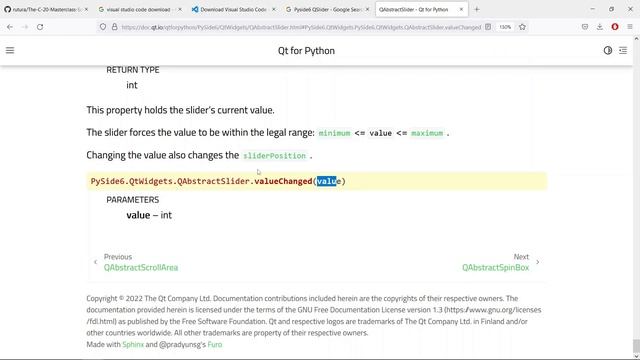Viewport: 640px width, 360px height.
Task: Bookmark this page with the star icon
Action: point(522,27)
